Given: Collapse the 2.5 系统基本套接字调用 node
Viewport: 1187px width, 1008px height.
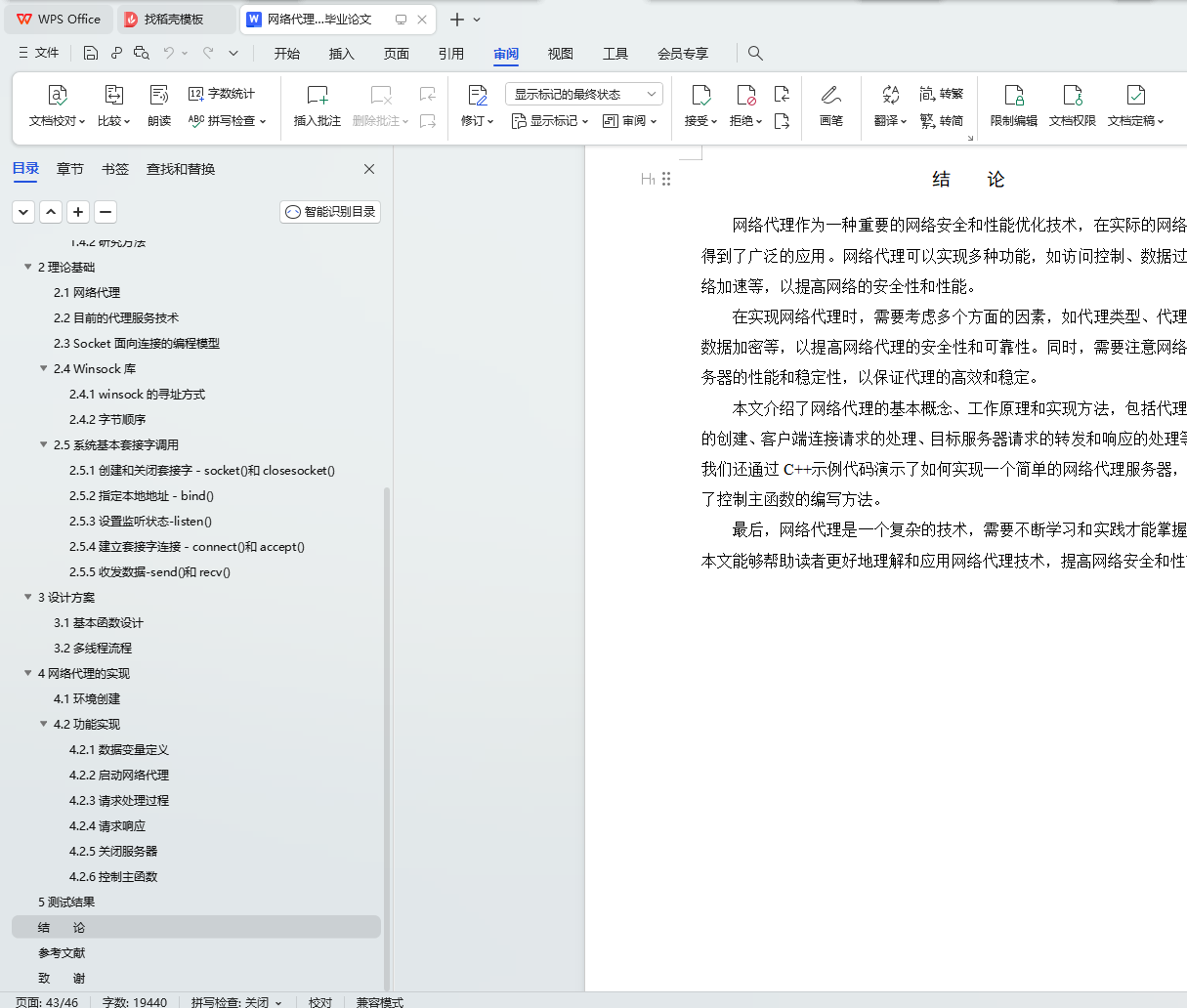Looking at the screenshot, I should [x=44, y=444].
